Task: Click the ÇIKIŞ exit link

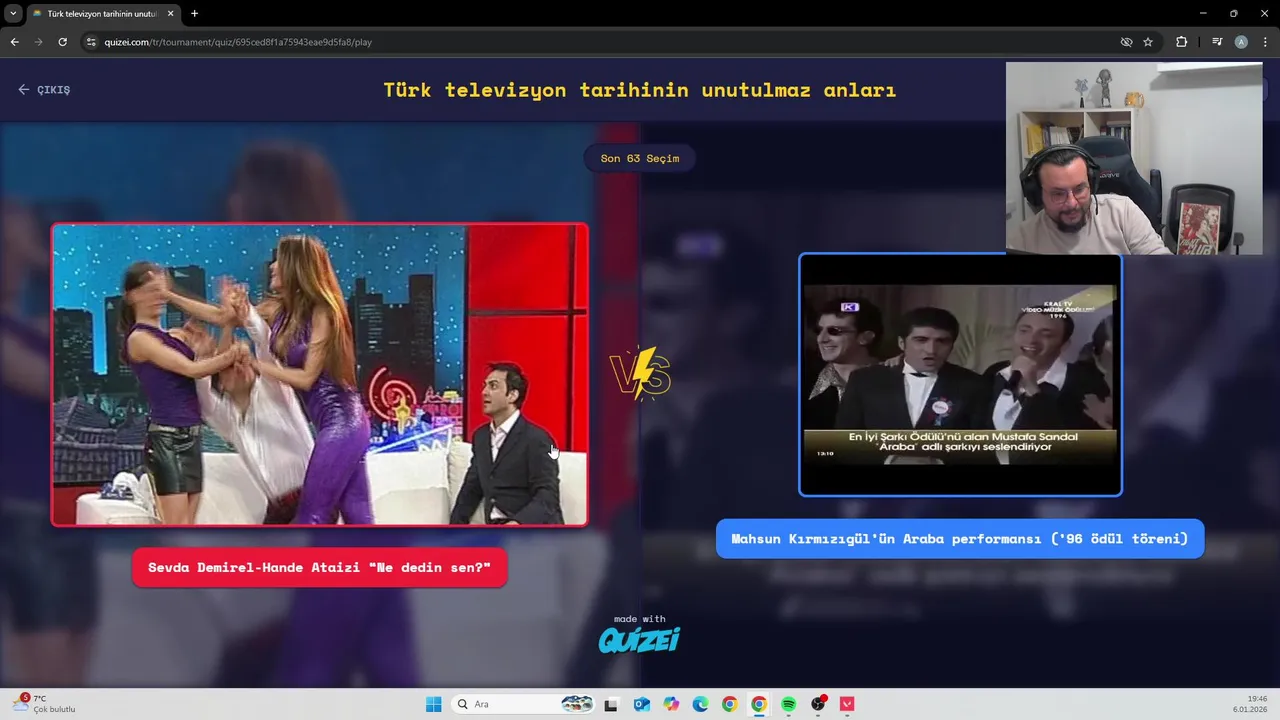Action: [44, 89]
